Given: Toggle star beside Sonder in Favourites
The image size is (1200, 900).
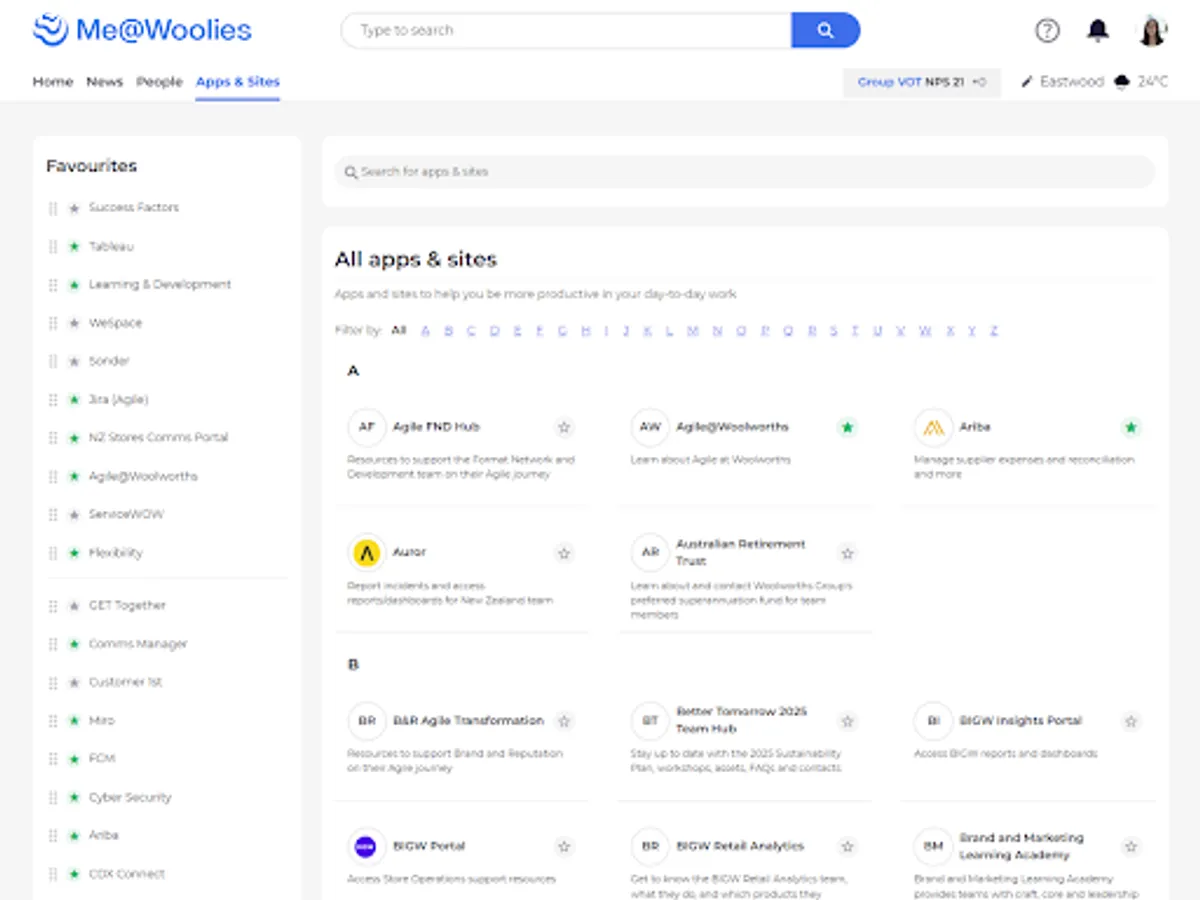Looking at the screenshot, I should click(74, 361).
